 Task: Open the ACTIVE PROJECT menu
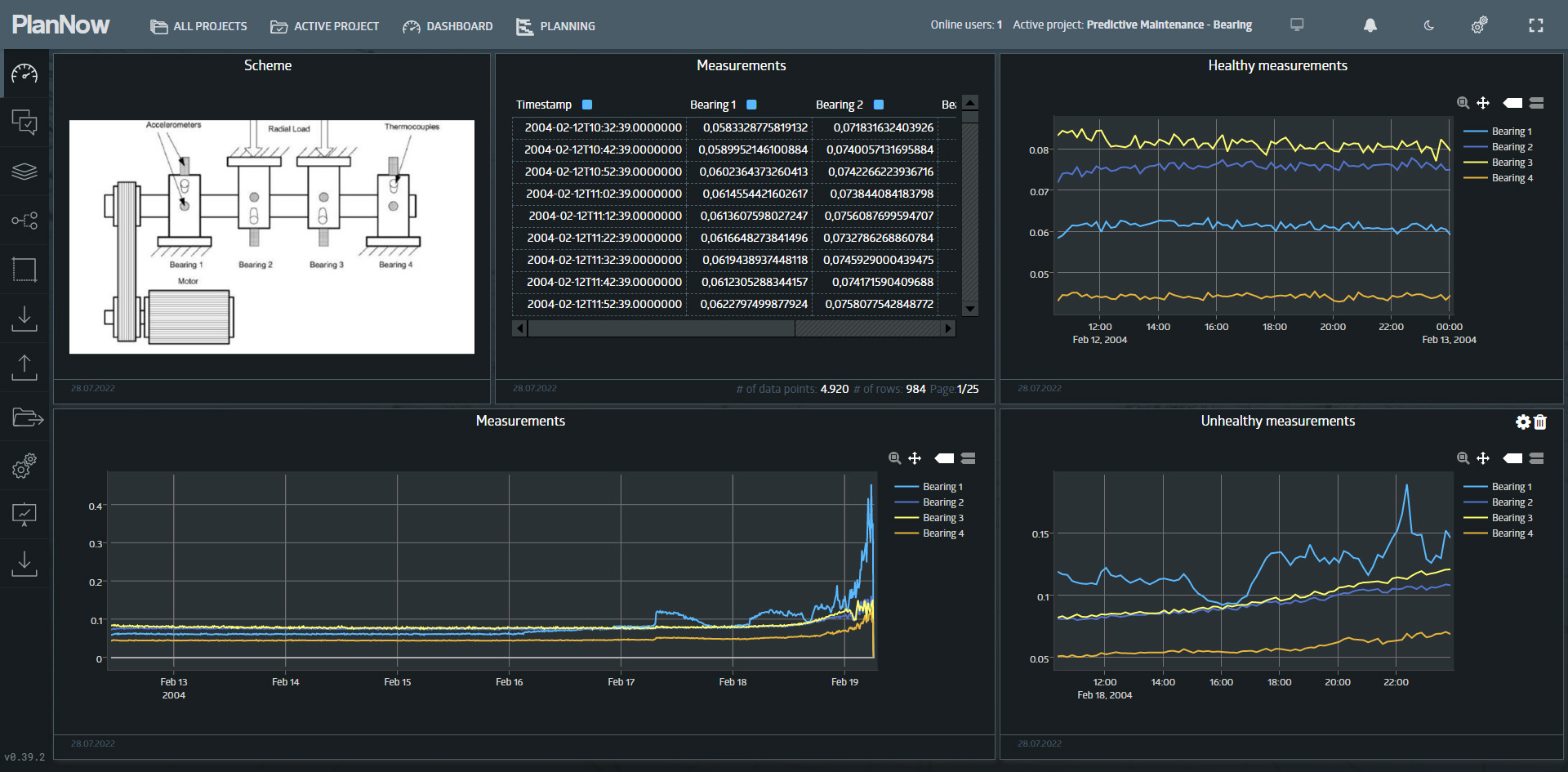coord(325,26)
